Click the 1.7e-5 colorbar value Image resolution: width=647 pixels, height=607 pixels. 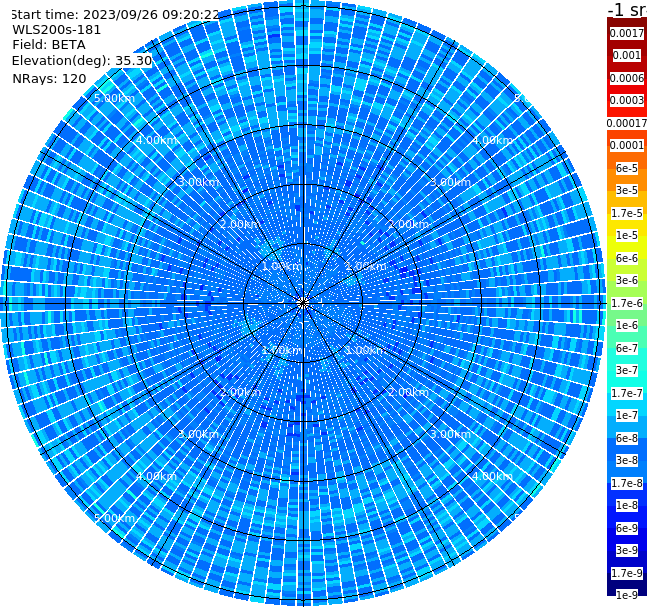pos(627,213)
